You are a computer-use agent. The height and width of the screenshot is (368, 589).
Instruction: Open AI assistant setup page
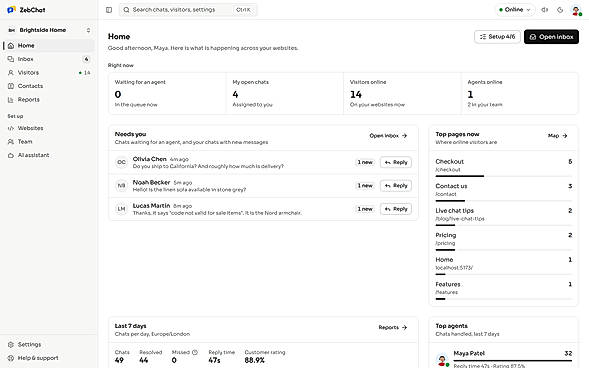tap(49, 155)
